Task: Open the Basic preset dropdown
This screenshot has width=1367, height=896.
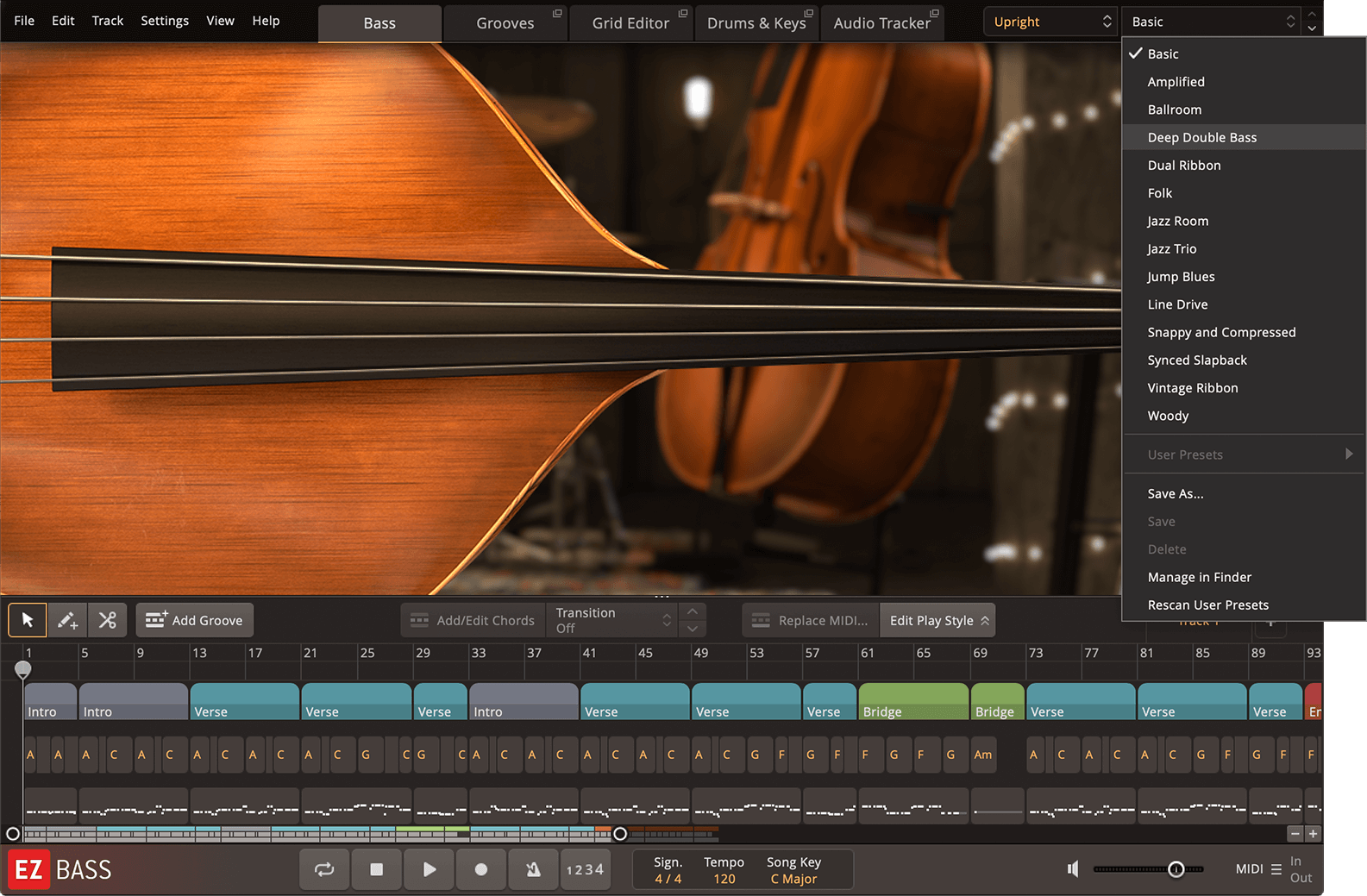Action: pyautogui.click(x=1212, y=22)
